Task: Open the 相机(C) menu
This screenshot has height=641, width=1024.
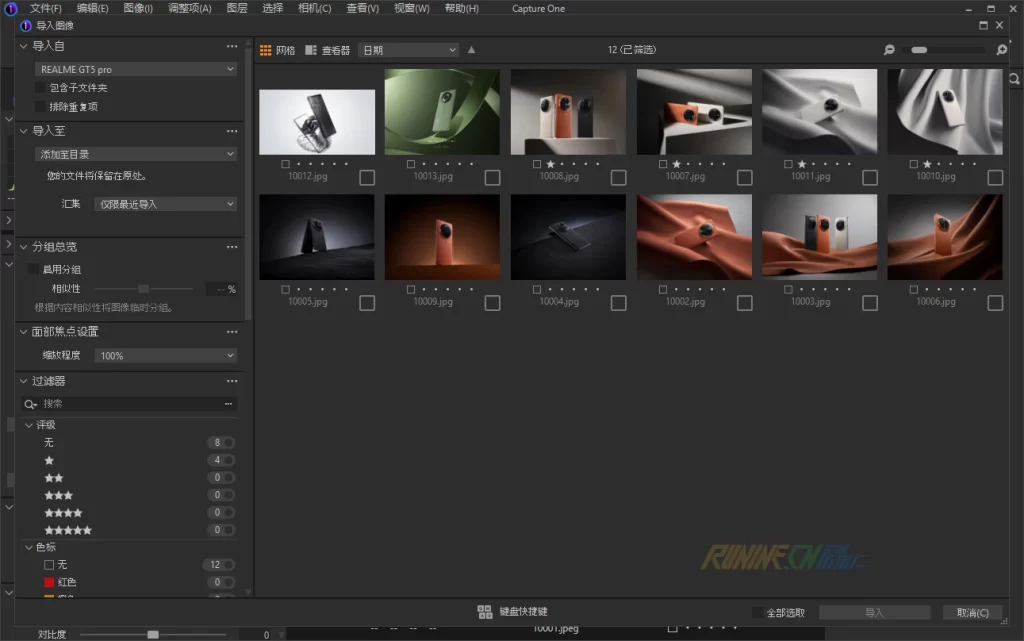Action: pos(314,8)
